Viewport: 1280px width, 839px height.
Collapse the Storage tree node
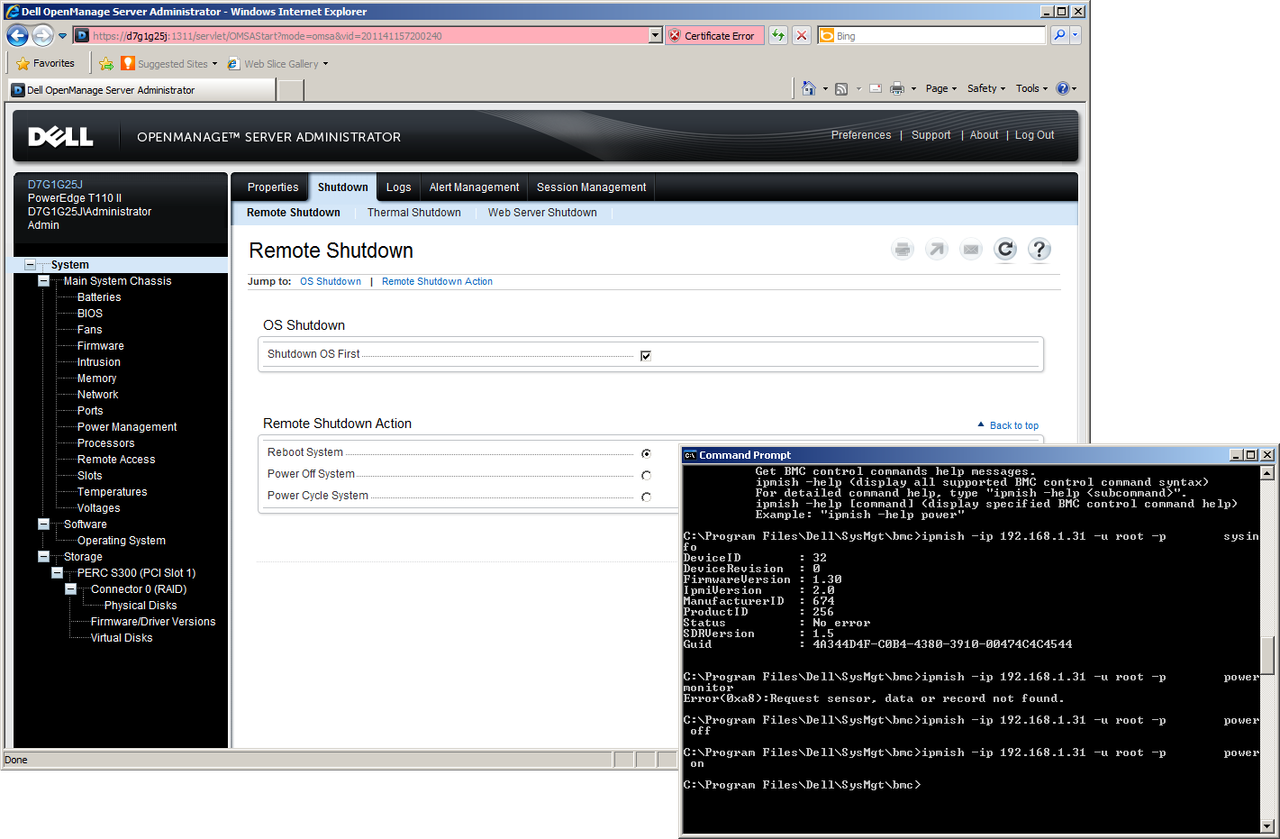pos(43,557)
